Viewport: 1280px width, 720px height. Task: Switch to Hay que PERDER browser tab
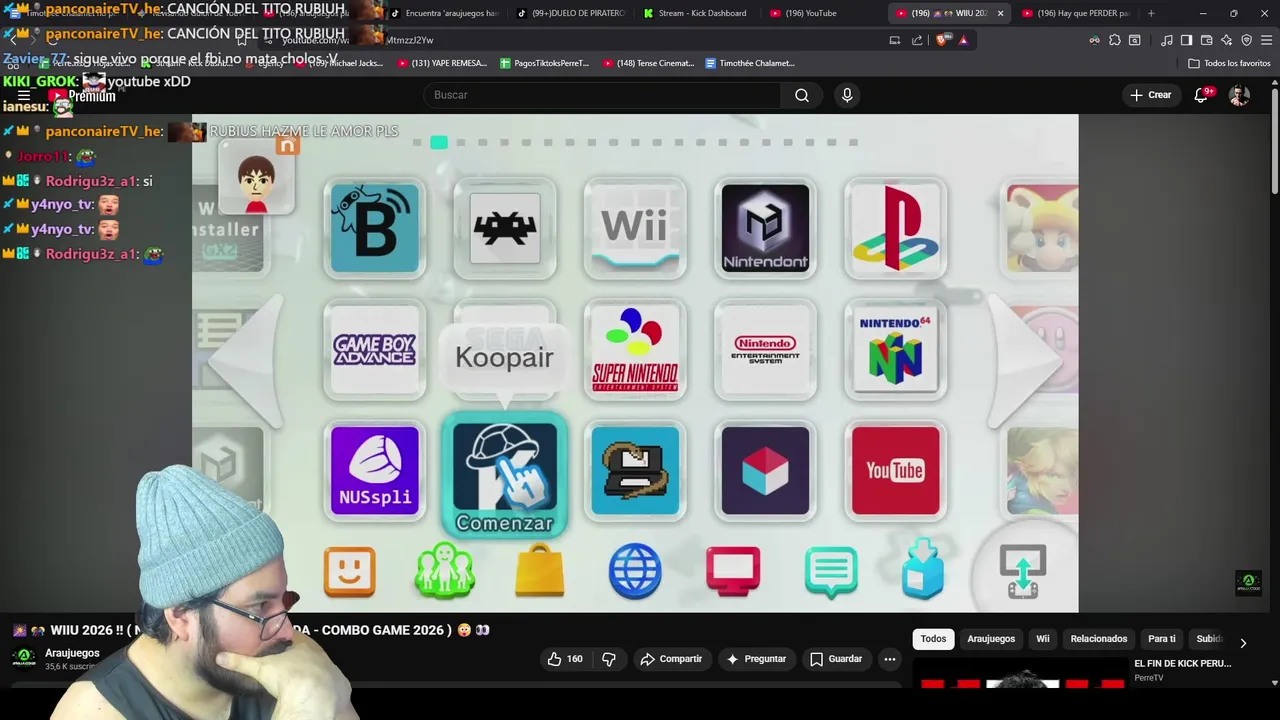(x=1075, y=13)
